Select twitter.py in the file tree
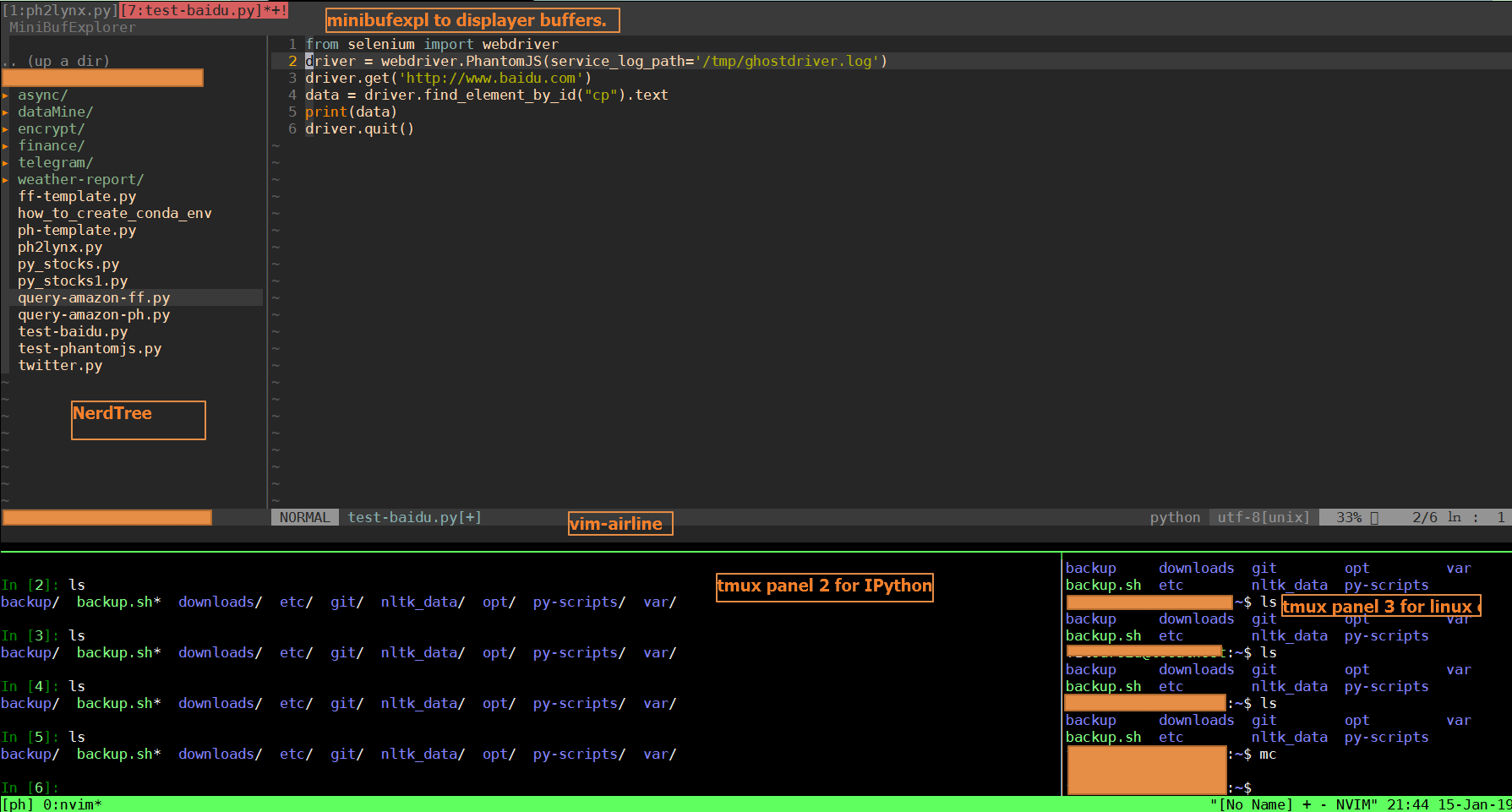Screen dimensions: 1512x812 [60, 366]
